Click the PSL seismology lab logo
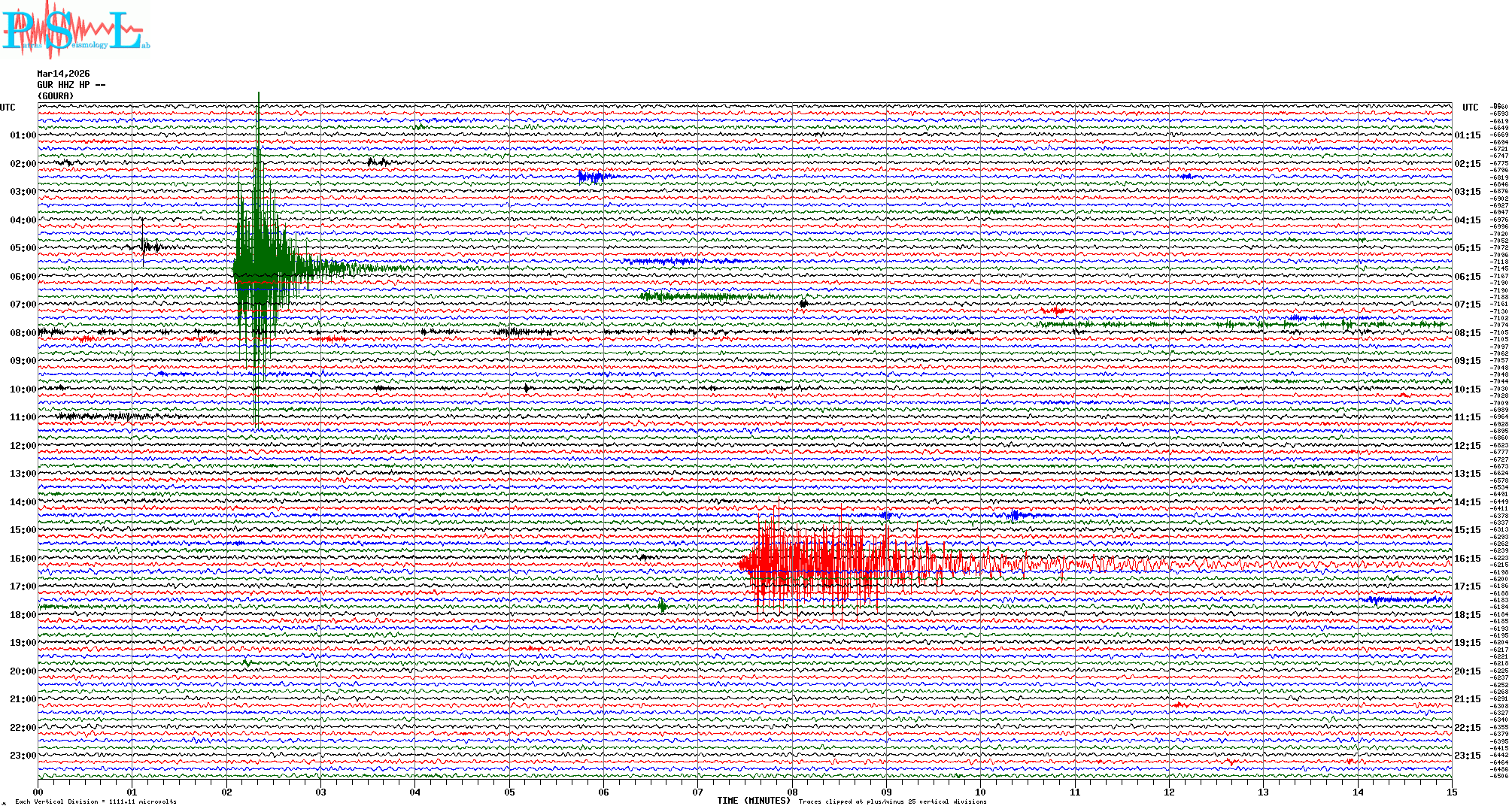1512x812 pixels. click(75, 30)
